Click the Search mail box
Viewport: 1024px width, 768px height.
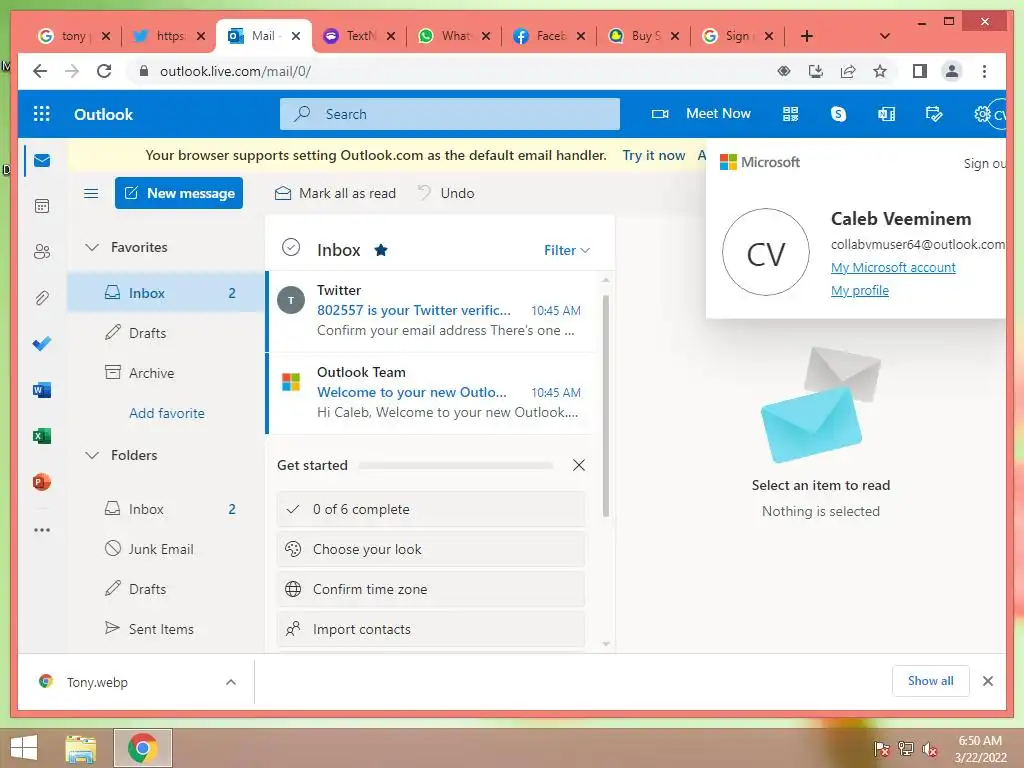[x=449, y=114]
